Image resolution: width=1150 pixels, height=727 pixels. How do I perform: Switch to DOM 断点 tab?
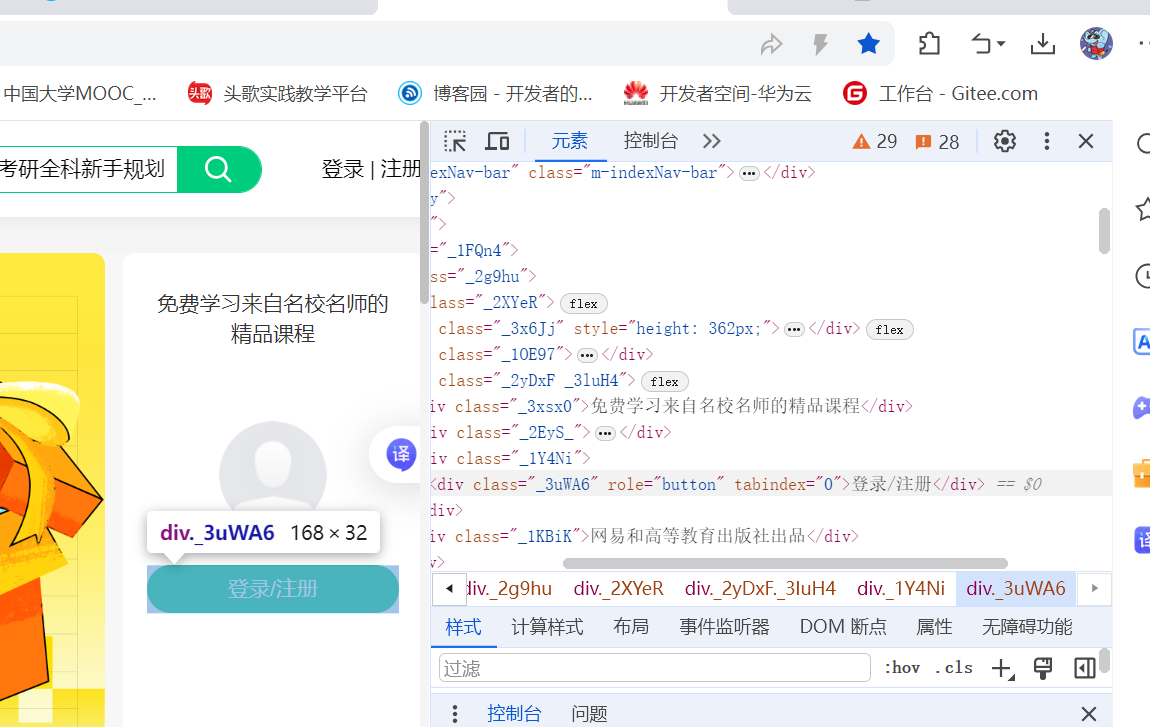pos(843,627)
